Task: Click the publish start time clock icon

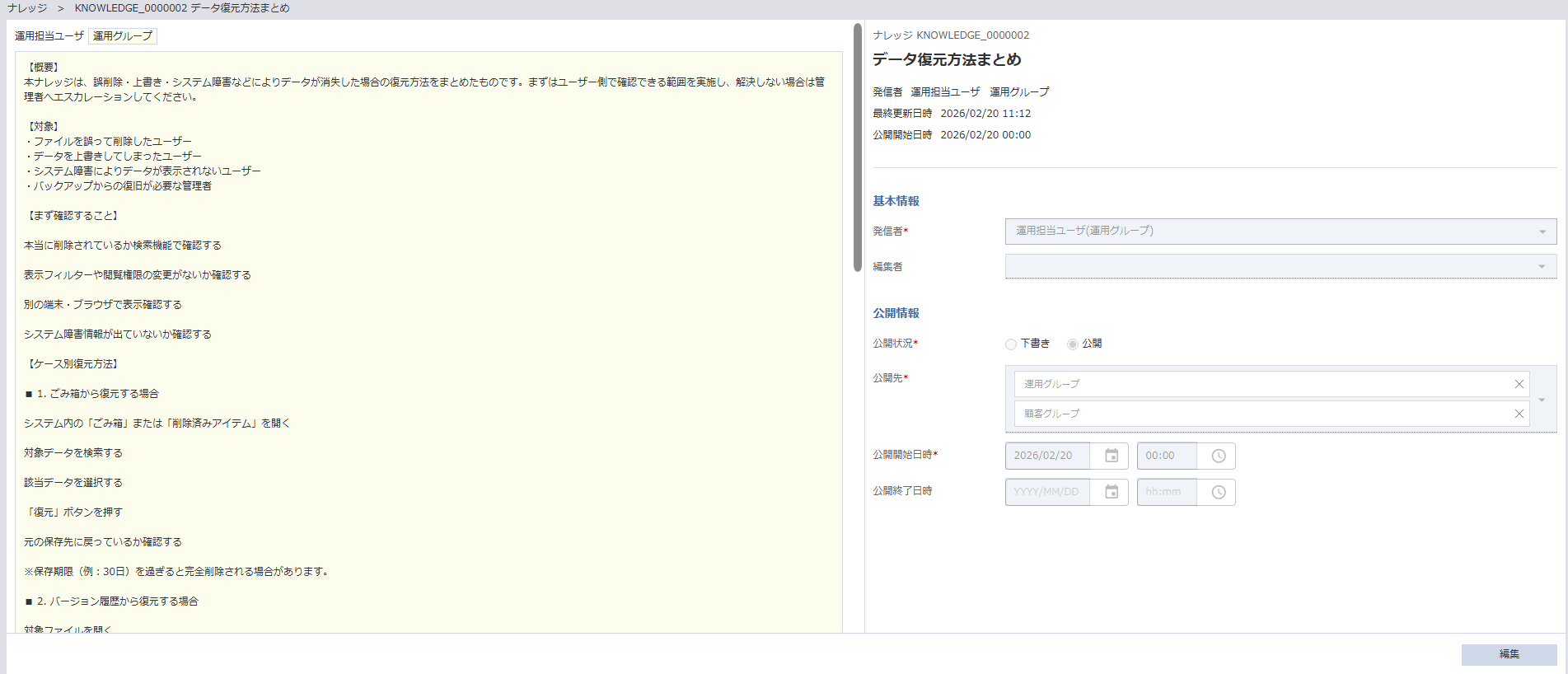Action: [1218, 456]
